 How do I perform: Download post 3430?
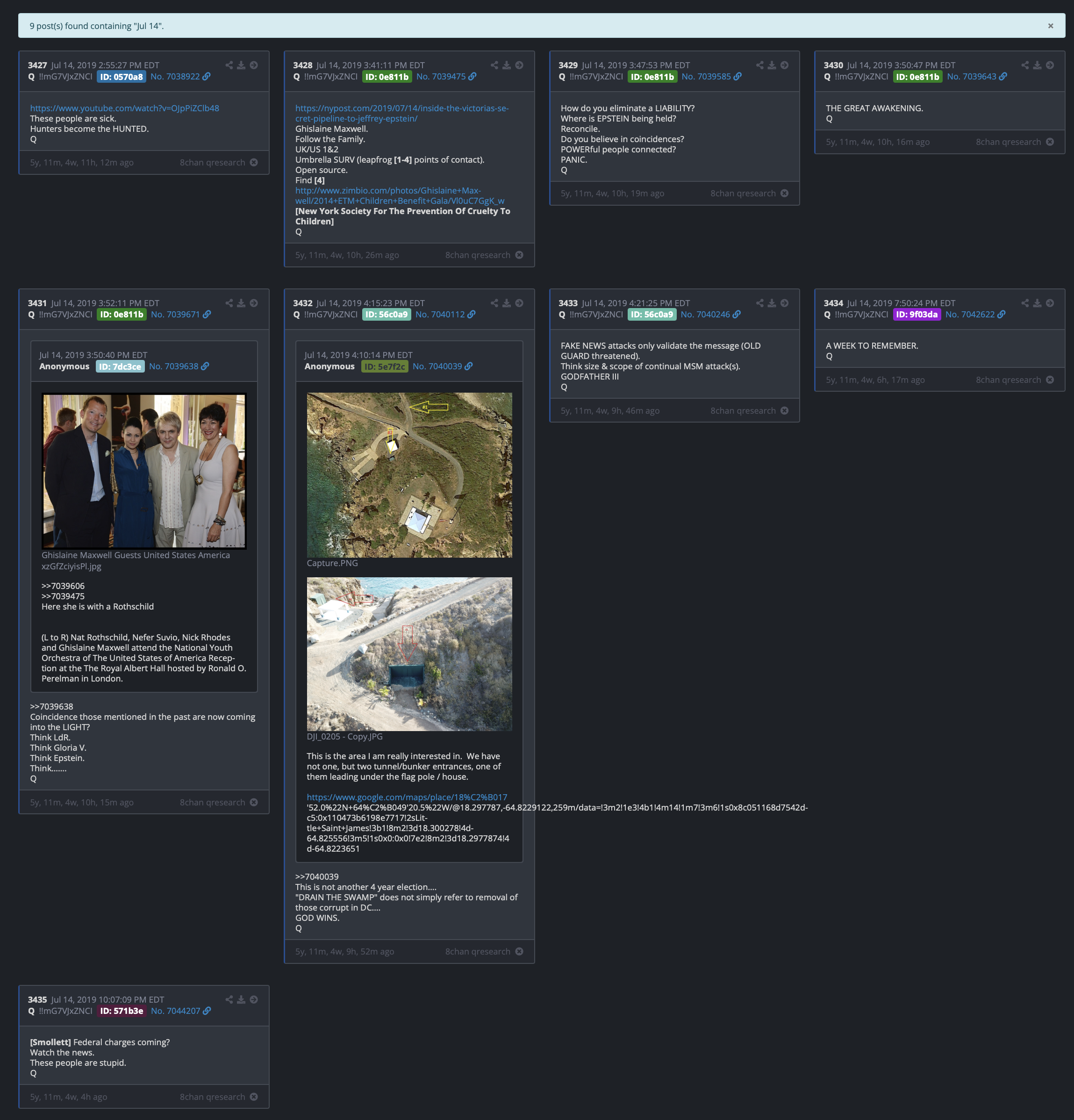pos(1037,65)
